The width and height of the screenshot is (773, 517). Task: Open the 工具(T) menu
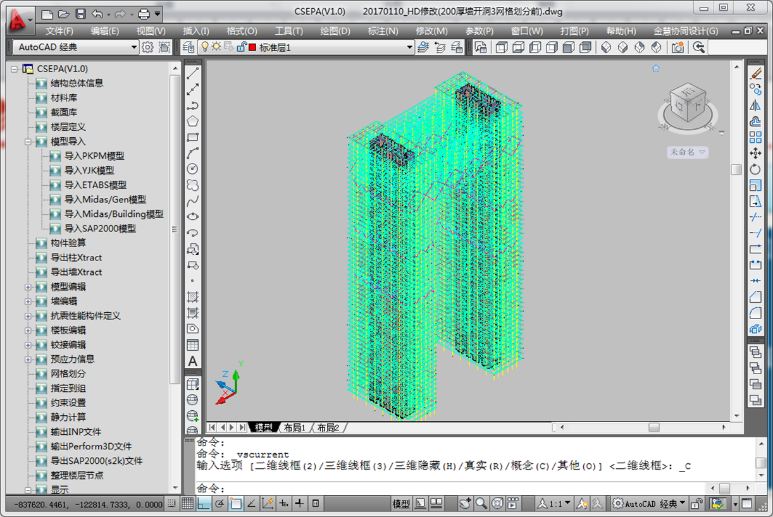click(289, 31)
